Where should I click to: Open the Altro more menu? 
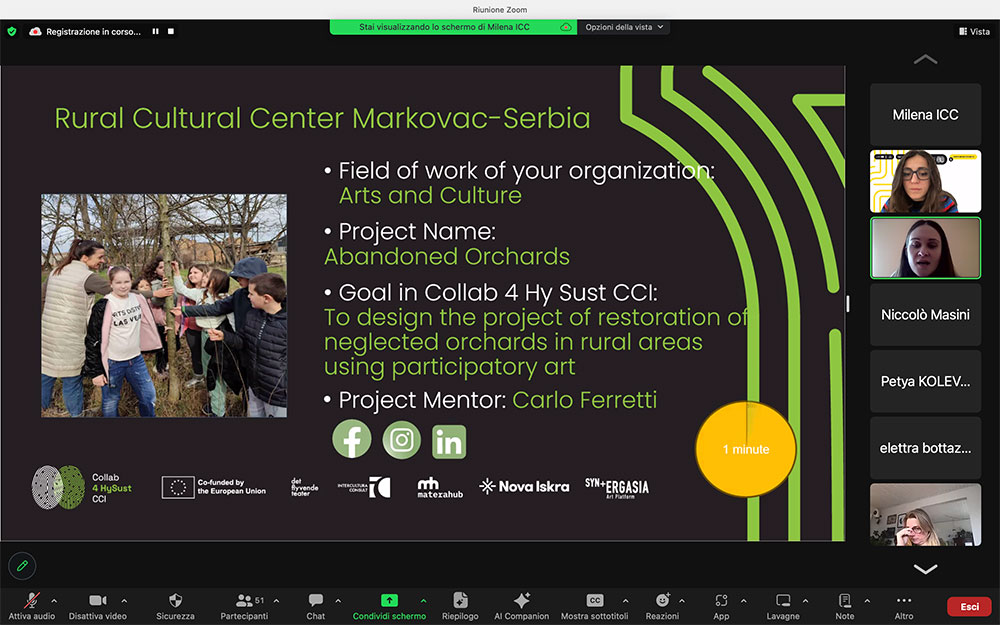904,601
